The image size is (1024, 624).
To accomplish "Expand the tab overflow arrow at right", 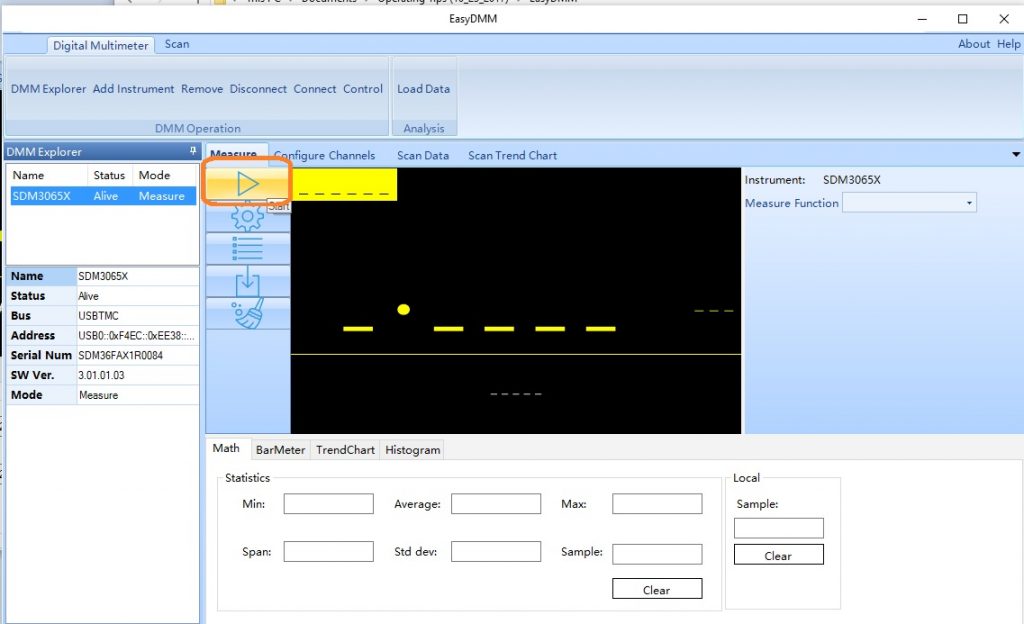I will [x=1016, y=155].
